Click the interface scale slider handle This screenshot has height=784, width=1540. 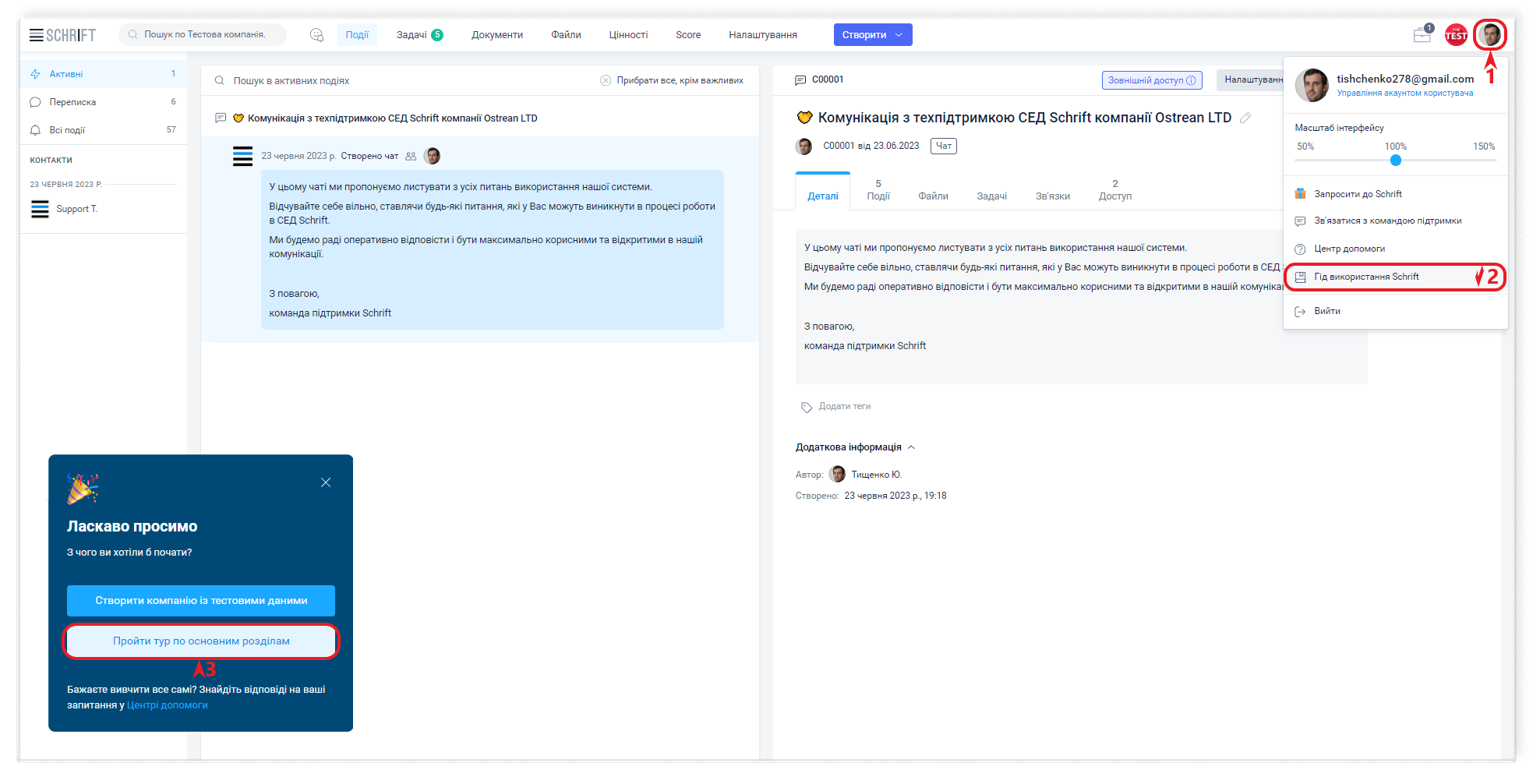point(1395,161)
